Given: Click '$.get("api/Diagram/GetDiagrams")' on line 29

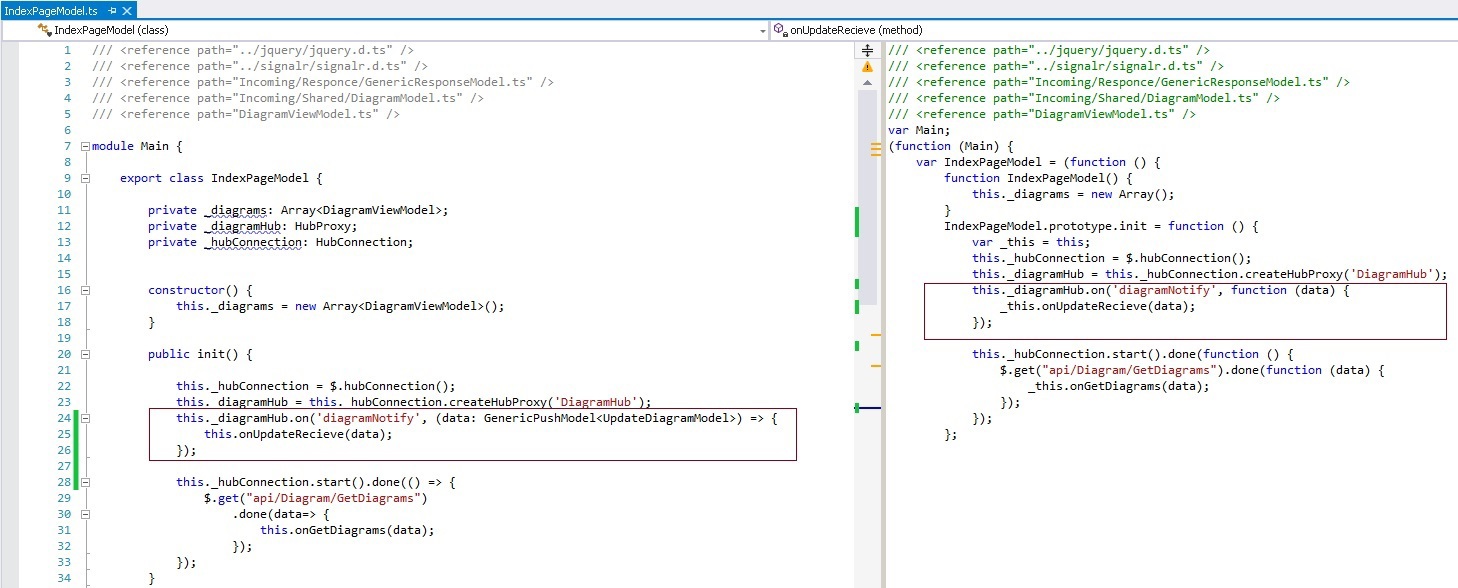Looking at the screenshot, I should (315, 498).
